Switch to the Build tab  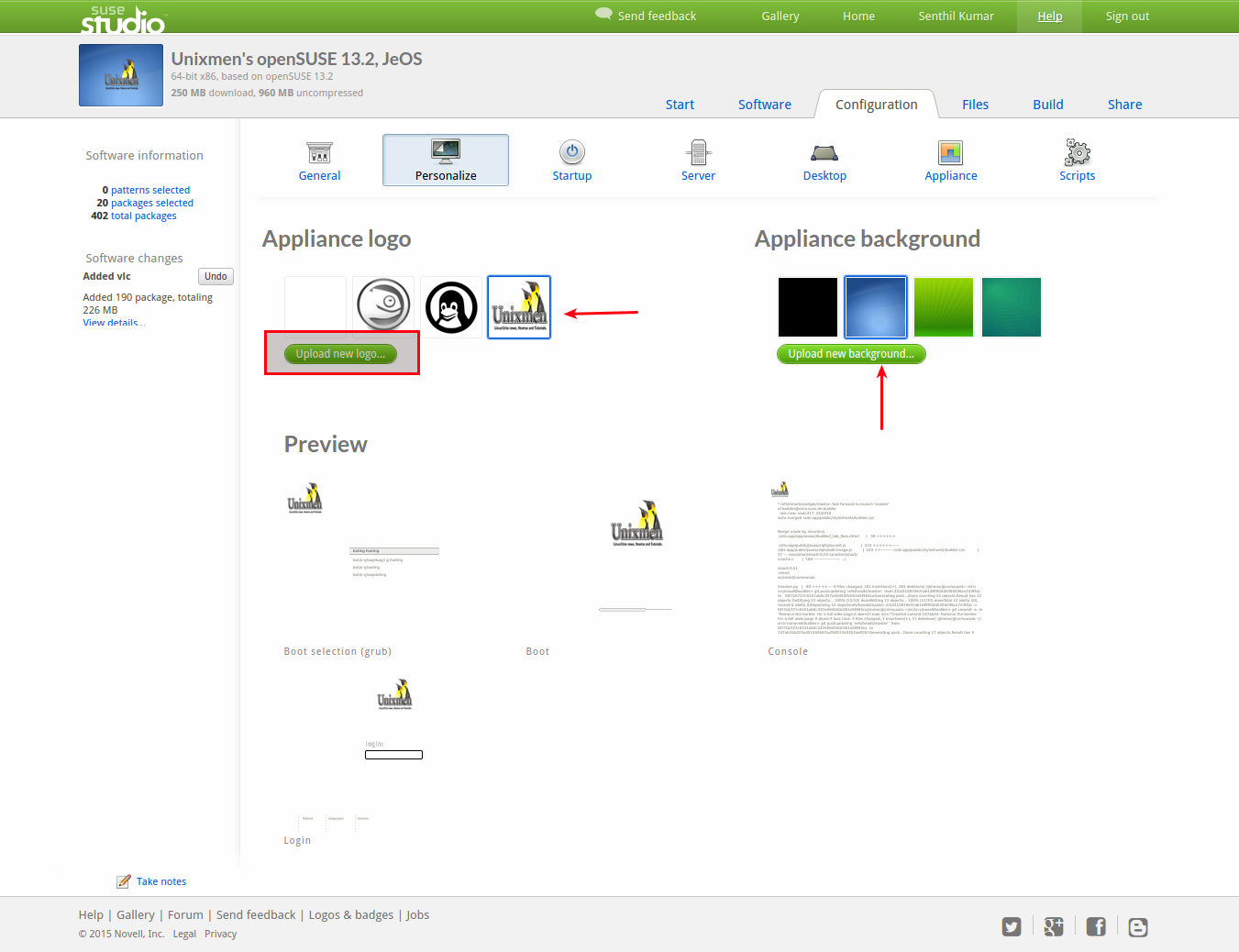[1048, 105]
